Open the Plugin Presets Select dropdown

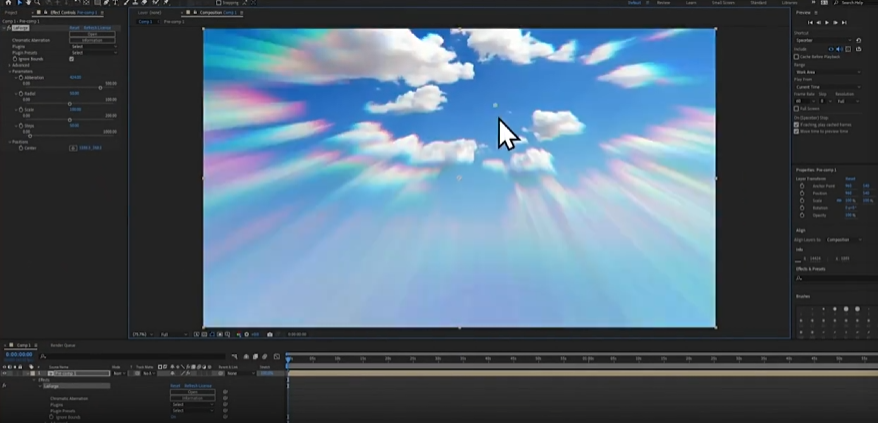click(x=91, y=52)
